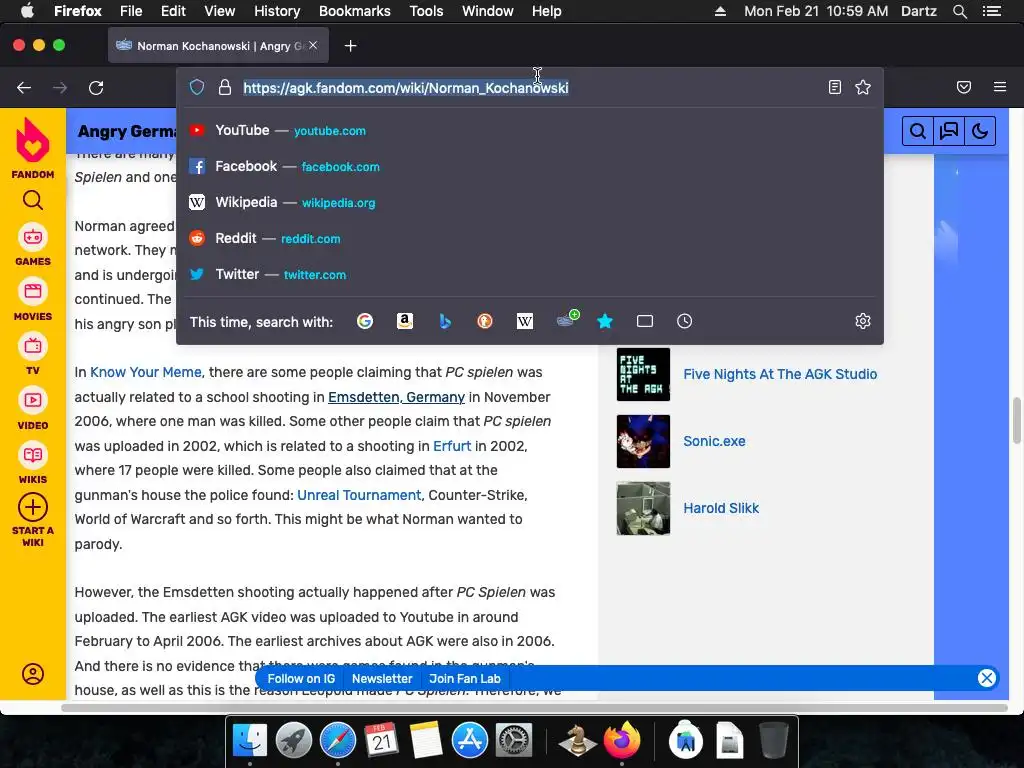The image size is (1024, 768).
Task: Search bookmarks with blue star icon
Action: tap(605, 321)
